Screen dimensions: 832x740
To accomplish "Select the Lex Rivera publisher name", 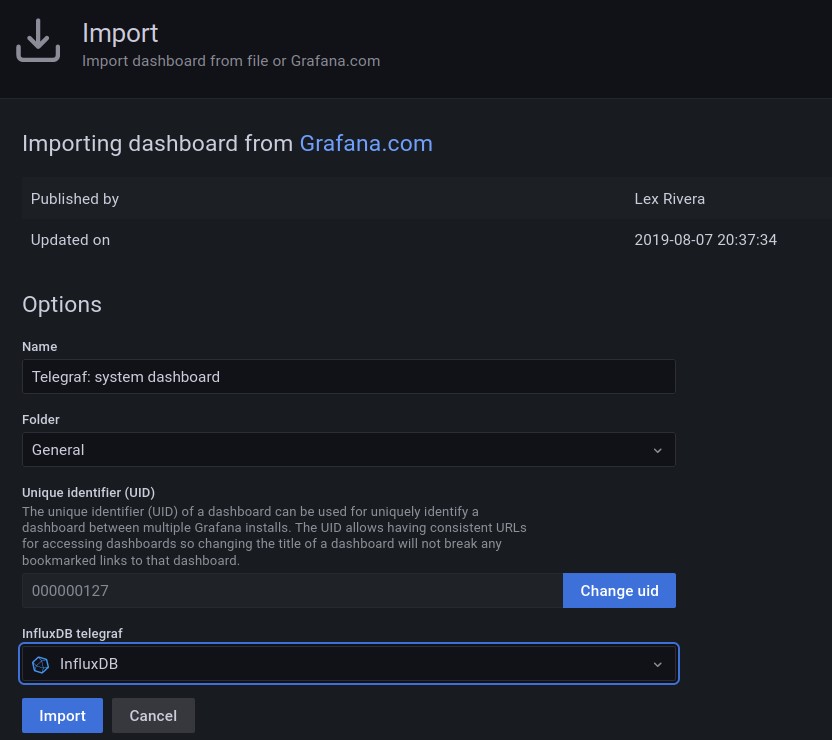I will [669, 199].
